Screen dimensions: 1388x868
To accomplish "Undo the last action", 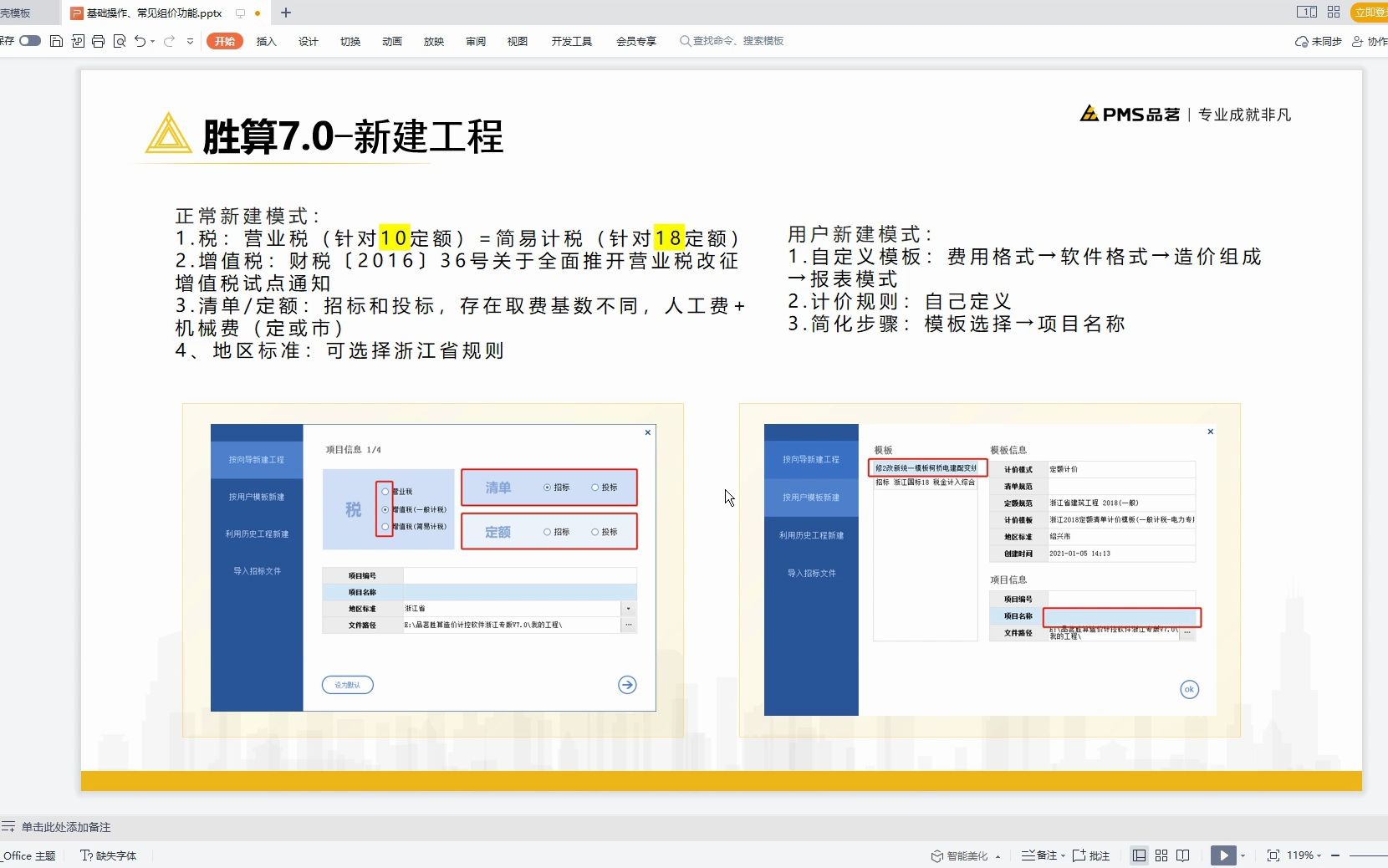I will [140, 41].
